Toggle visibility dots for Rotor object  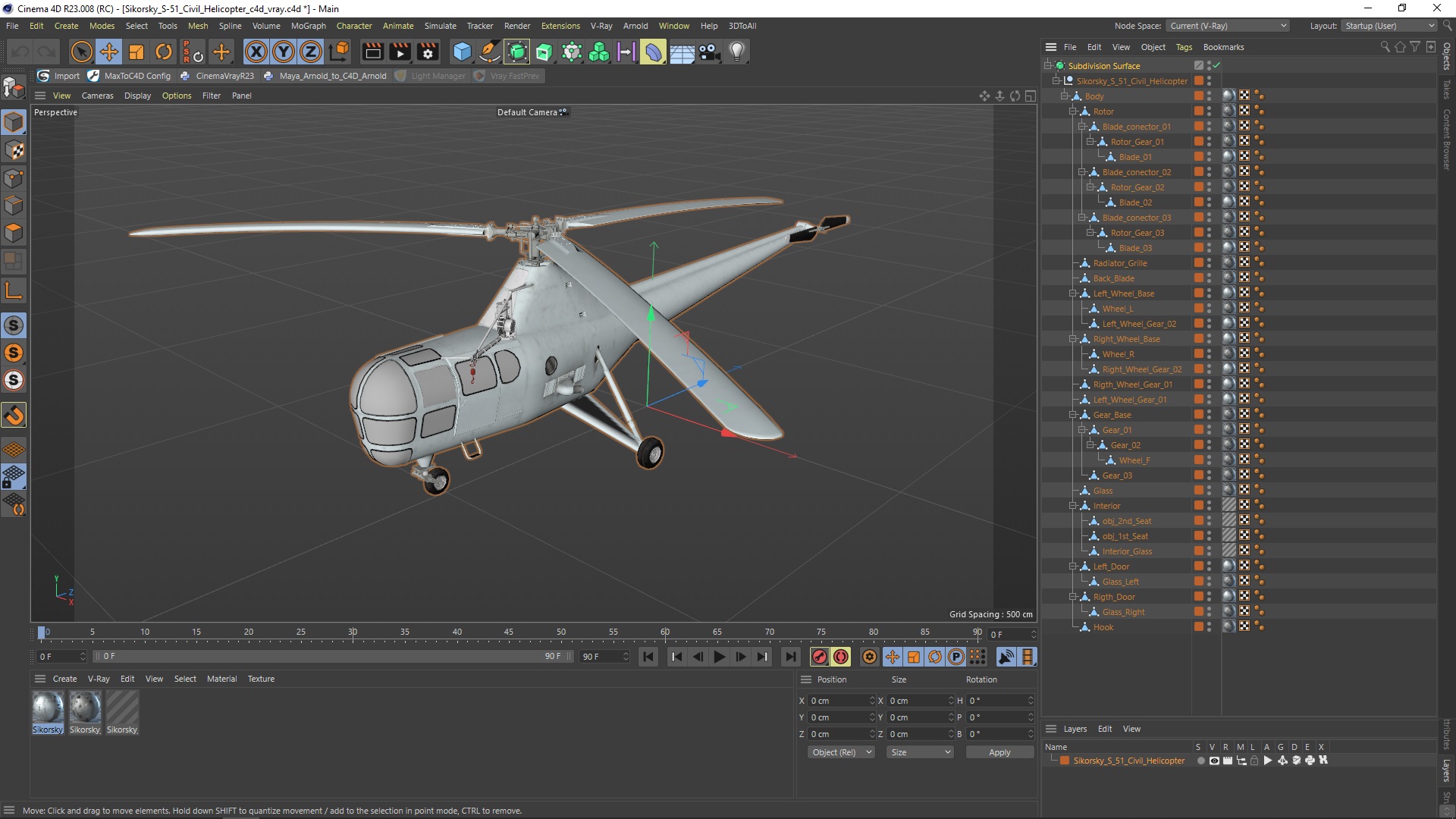pos(1209,111)
